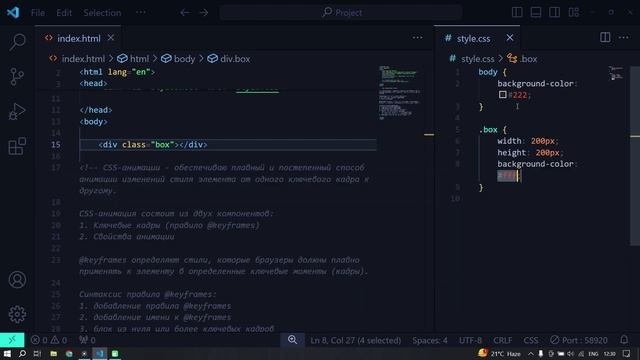Click the selected color value in .box

507,176
